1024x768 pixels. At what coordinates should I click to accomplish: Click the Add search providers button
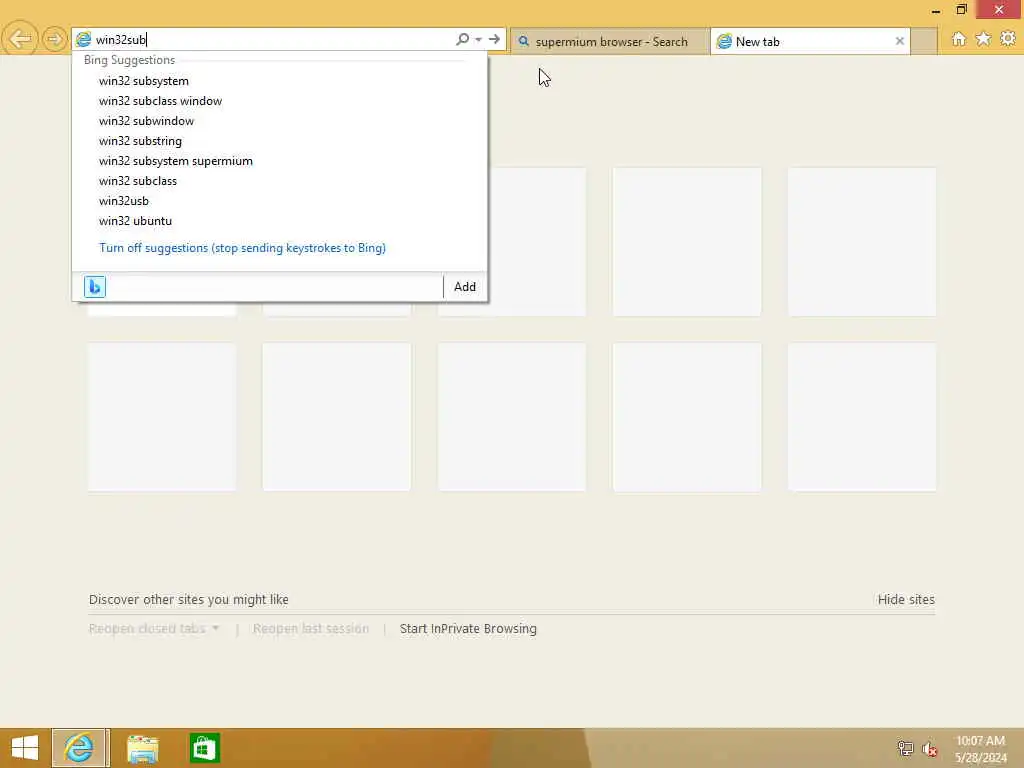click(x=464, y=287)
